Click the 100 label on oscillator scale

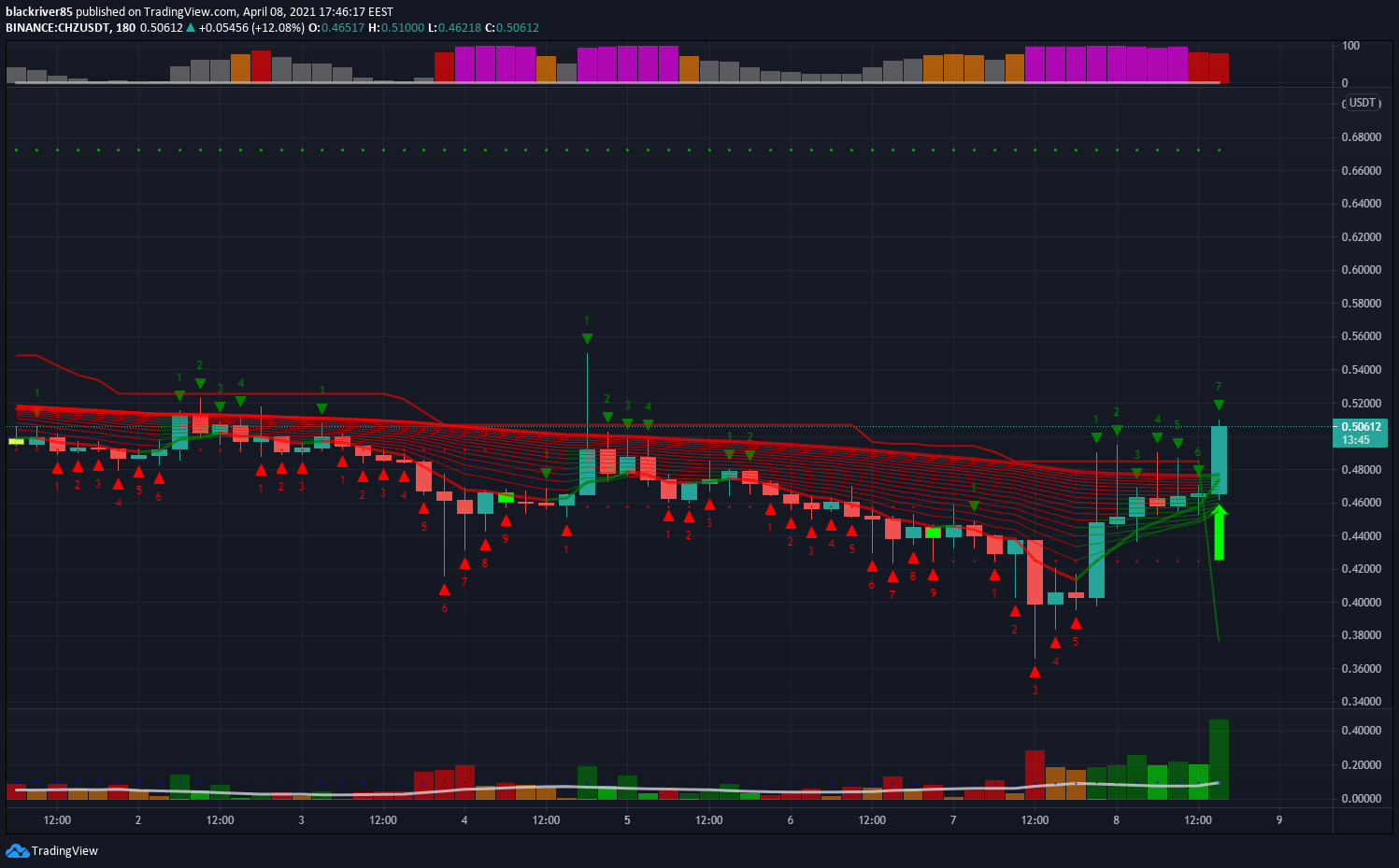[x=1350, y=46]
